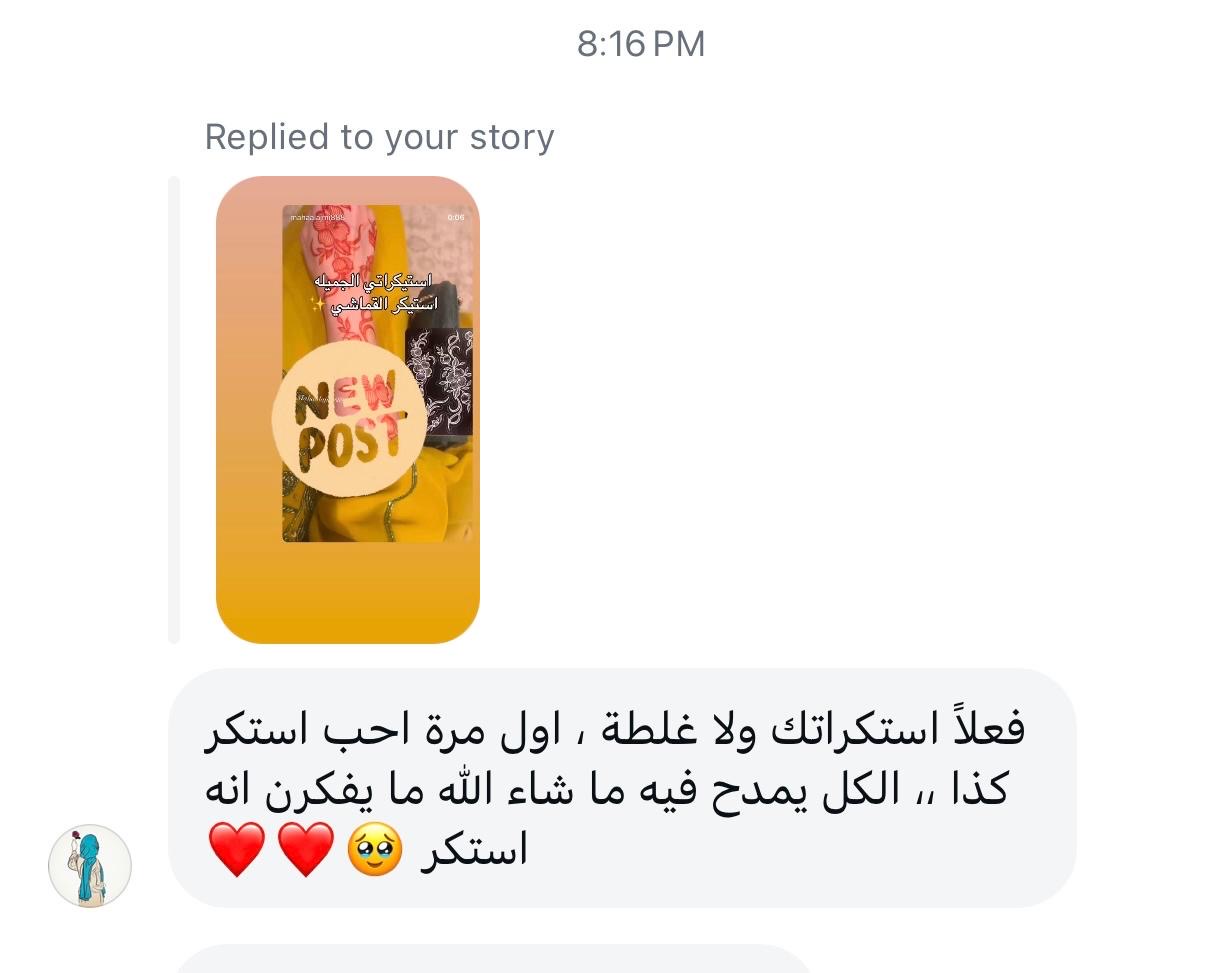1205x973 pixels.
Task: Click the "Replied to your story" label
Action: 379,137
